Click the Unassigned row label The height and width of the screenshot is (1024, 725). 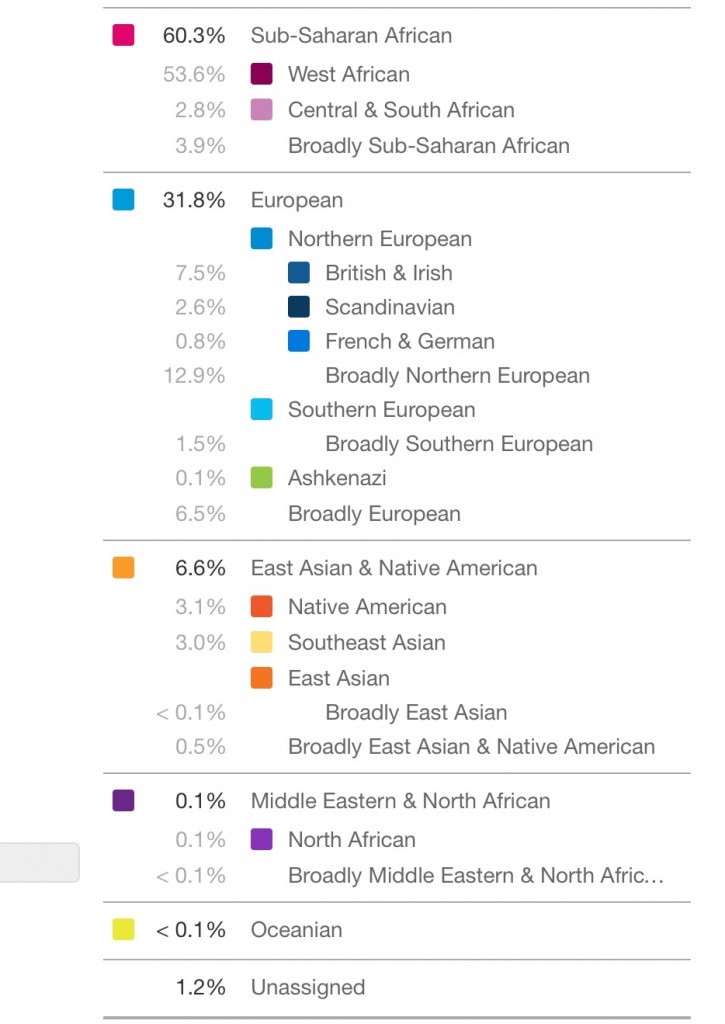[307, 988]
